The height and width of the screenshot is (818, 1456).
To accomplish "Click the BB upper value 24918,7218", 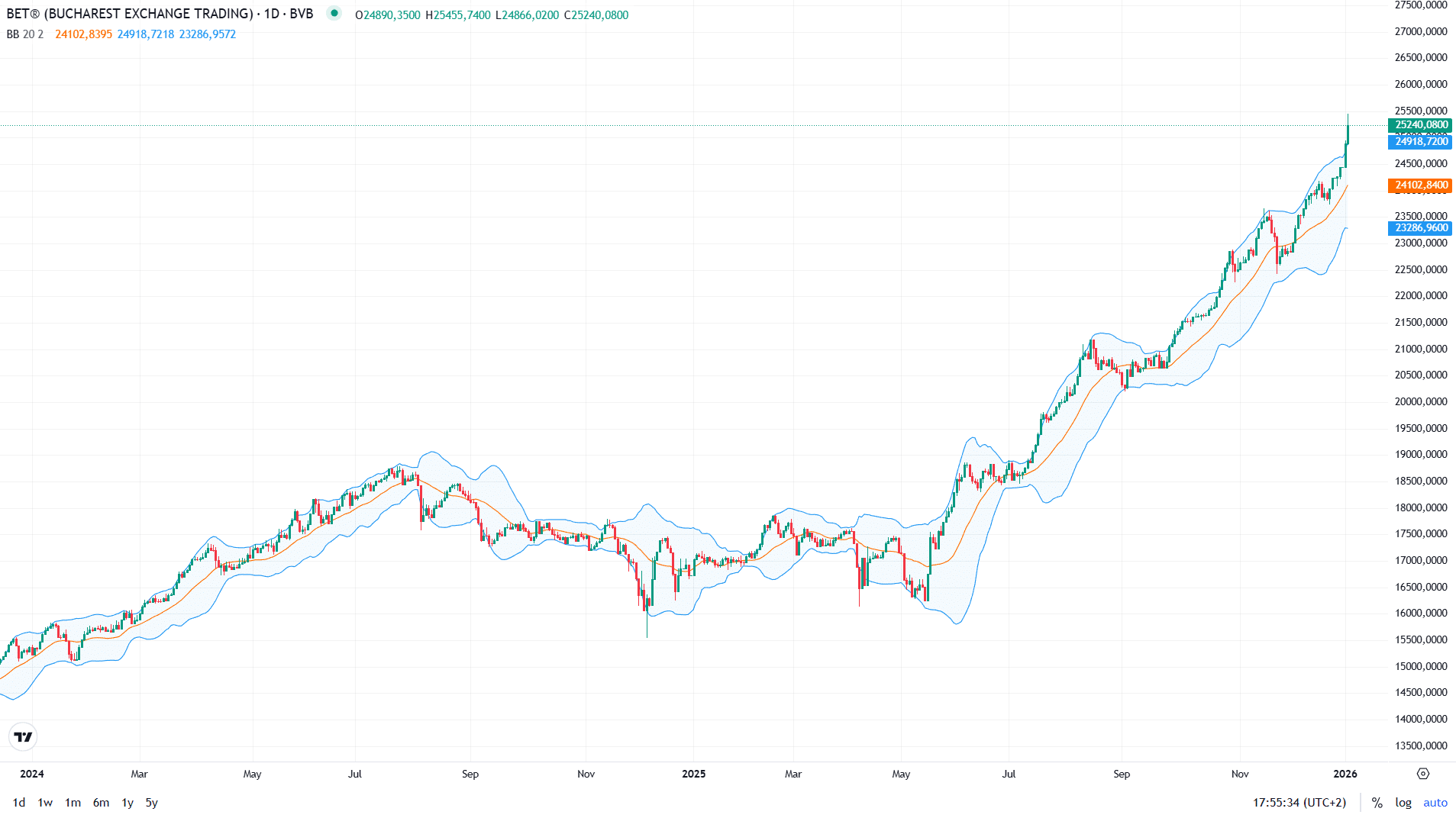I will 146,34.
